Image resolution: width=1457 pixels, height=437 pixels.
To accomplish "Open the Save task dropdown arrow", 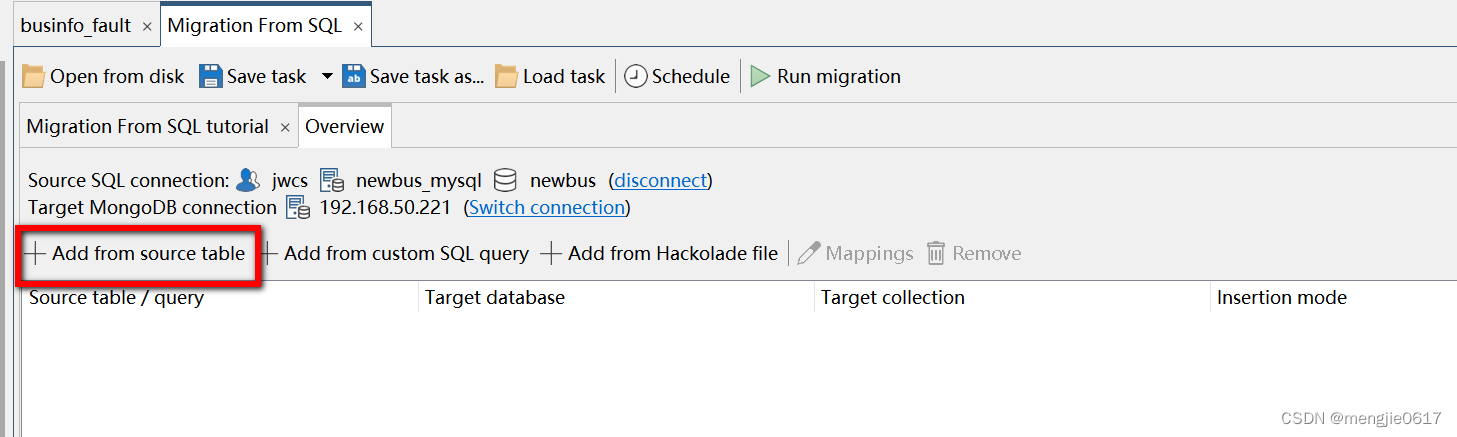I will 327,77.
